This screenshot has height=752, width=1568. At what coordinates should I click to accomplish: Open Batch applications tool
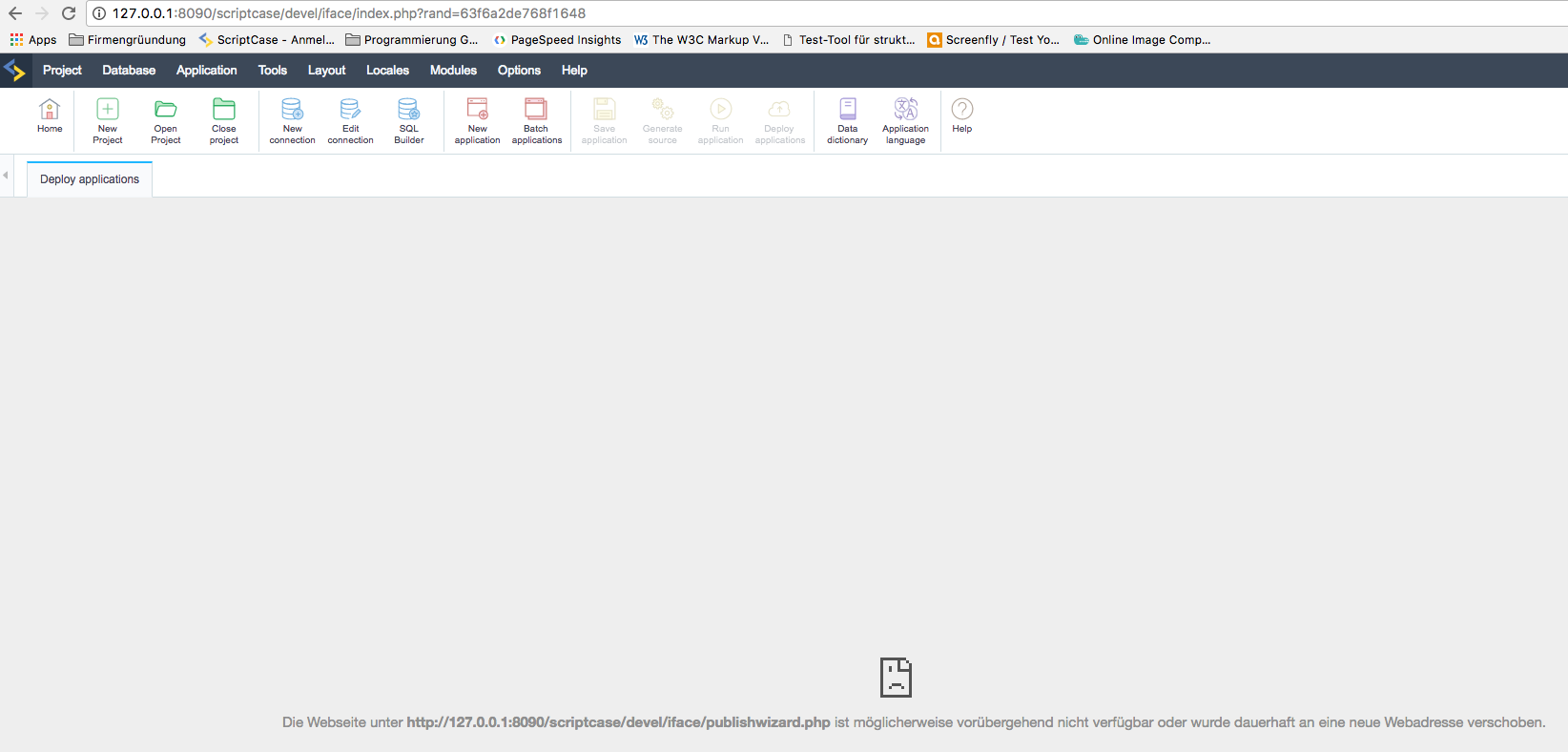(x=536, y=121)
